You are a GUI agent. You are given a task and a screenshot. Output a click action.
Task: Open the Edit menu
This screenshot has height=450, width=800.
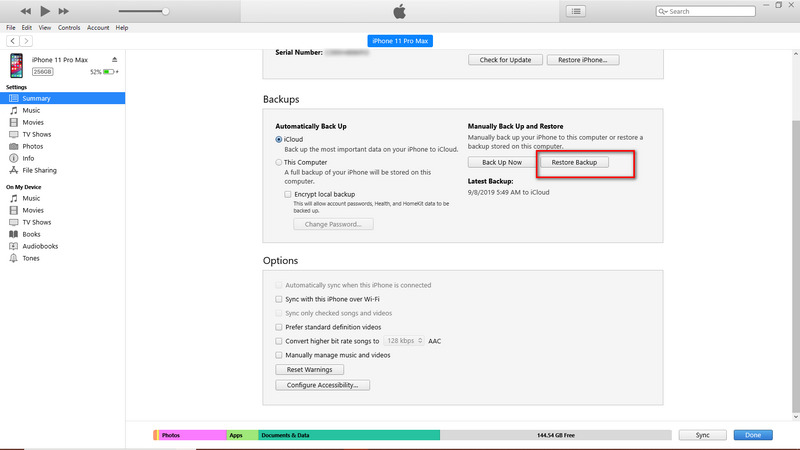(27, 28)
